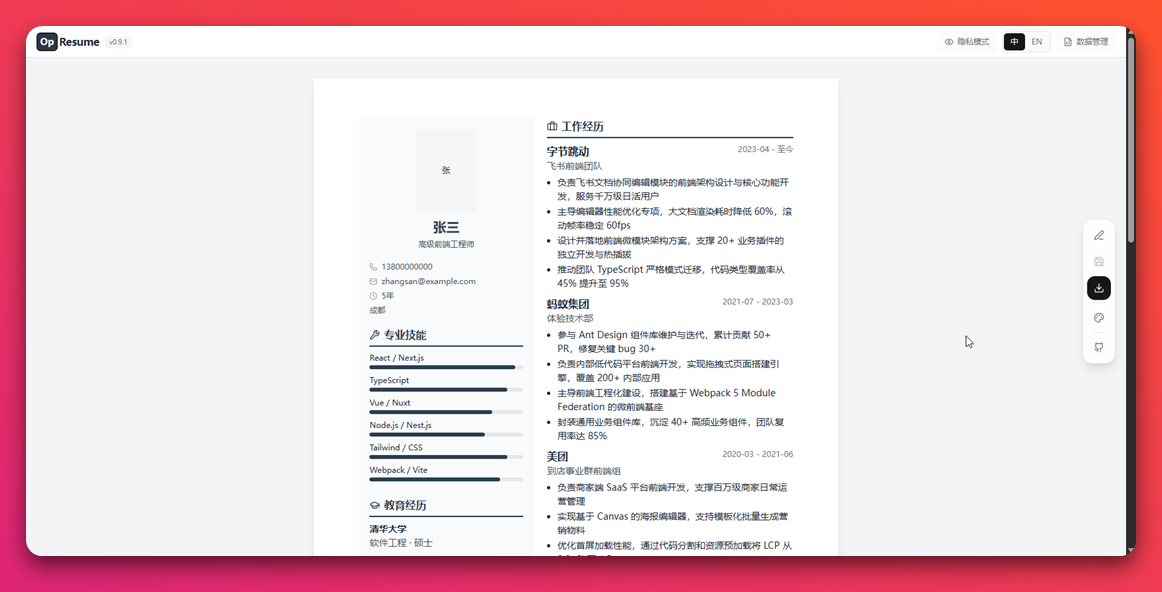Image resolution: width=1162 pixels, height=592 pixels.
Task: Click the 张三 name heading on the resume
Action: click(444, 227)
